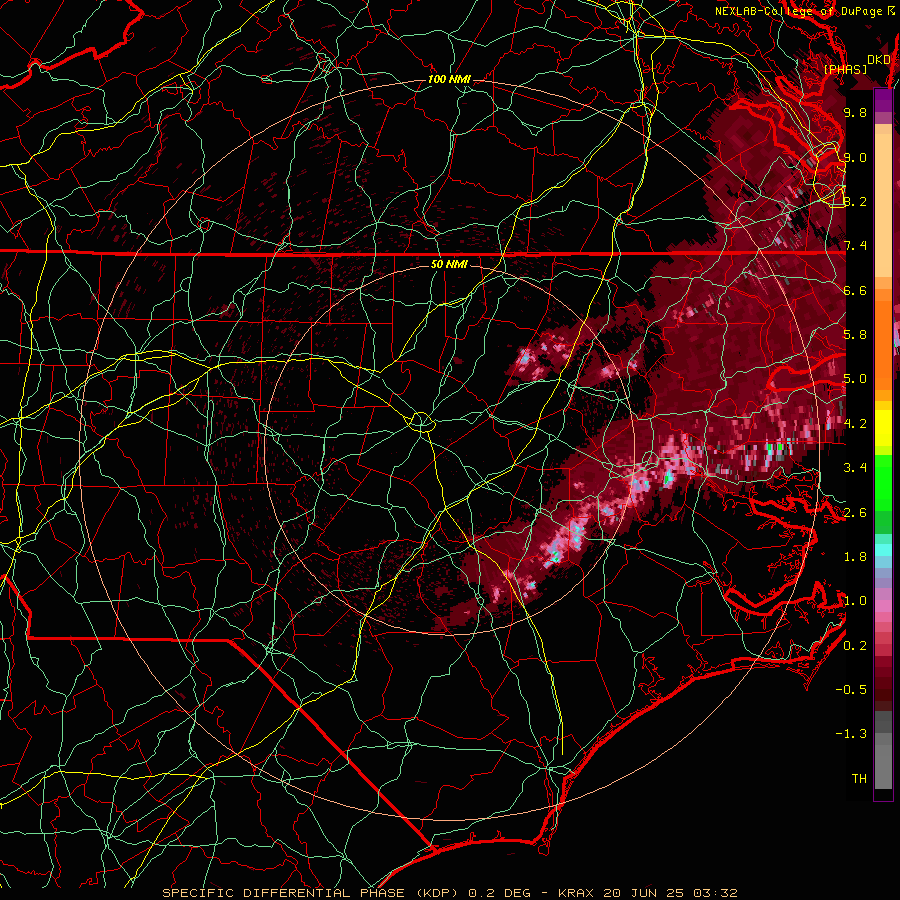Click the orange segment of the color bar
Viewport: 900px width, 900px height.
[883, 344]
